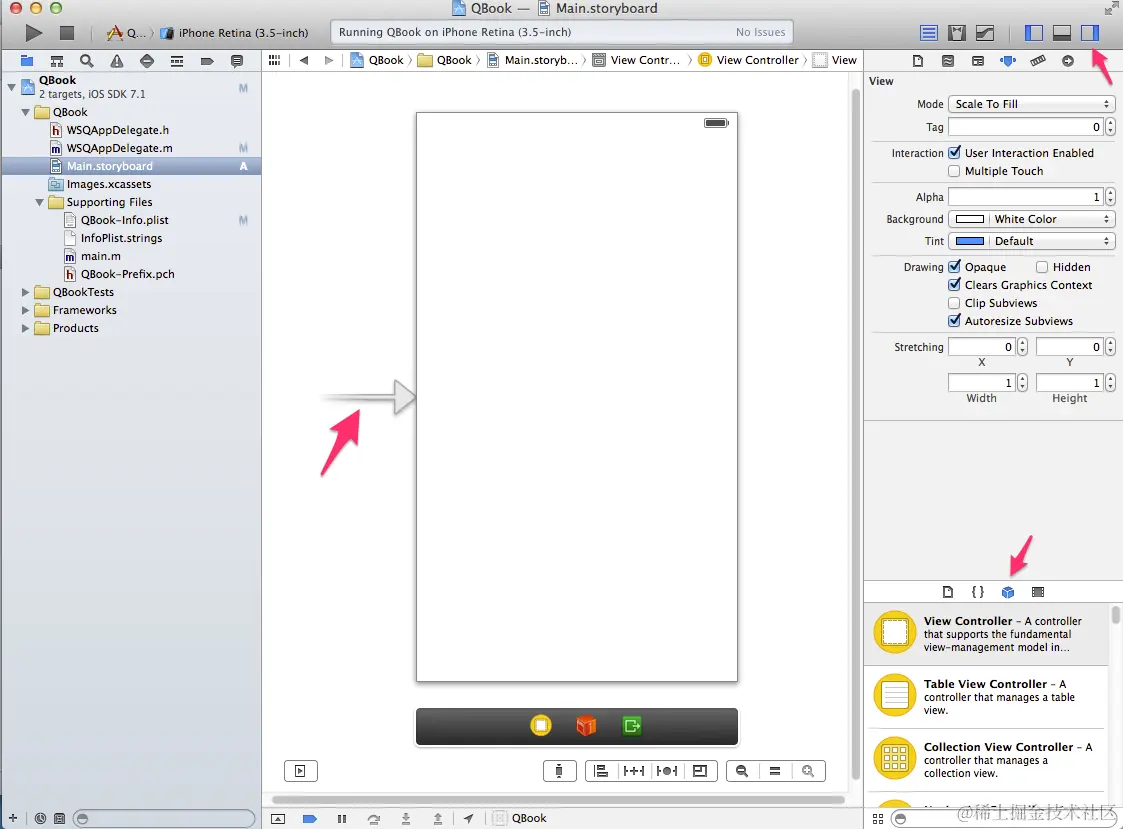Open the Test navigator icon
The width and height of the screenshot is (1123, 829).
point(147,61)
